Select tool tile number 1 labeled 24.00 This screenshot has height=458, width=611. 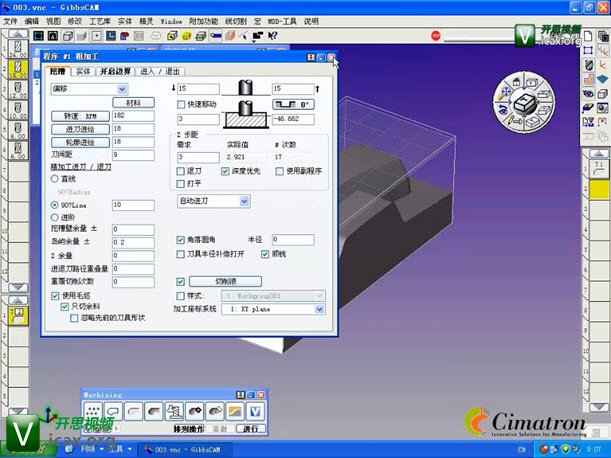(x=18, y=49)
